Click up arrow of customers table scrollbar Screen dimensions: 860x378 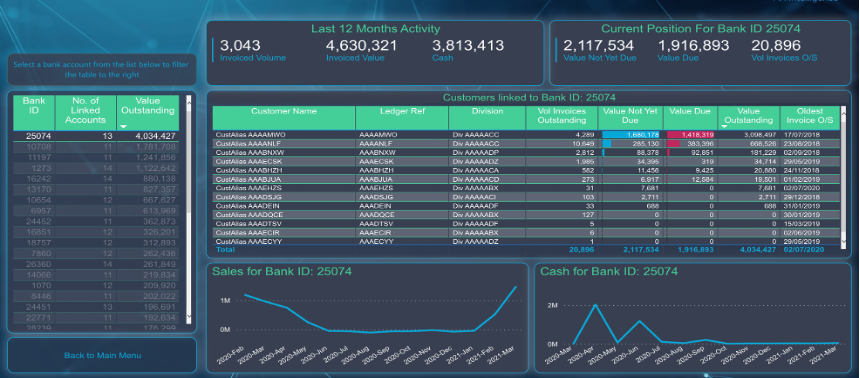[x=844, y=110]
